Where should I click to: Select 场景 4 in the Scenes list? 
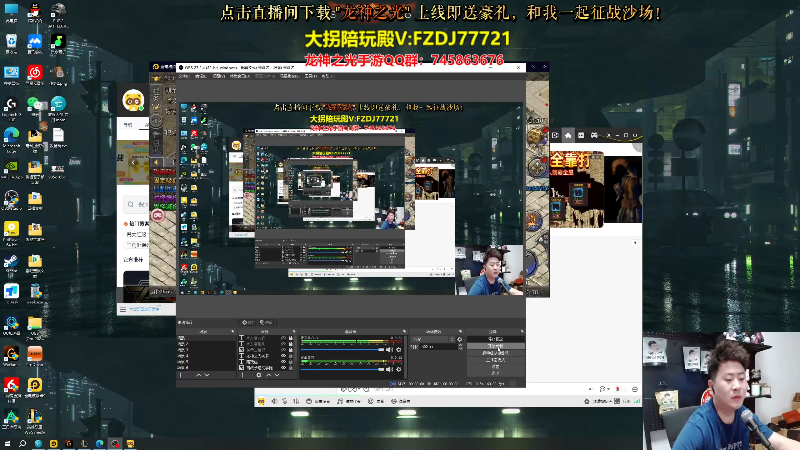[206, 356]
